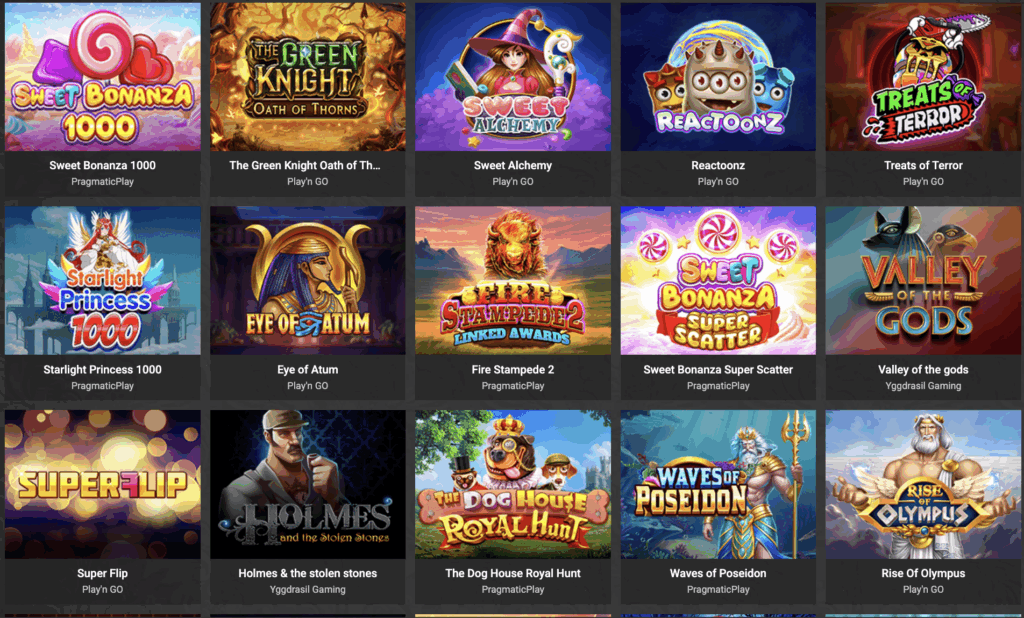Click the Starlight Princess 1000 game image
The height and width of the screenshot is (618, 1024).
coord(103,281)
